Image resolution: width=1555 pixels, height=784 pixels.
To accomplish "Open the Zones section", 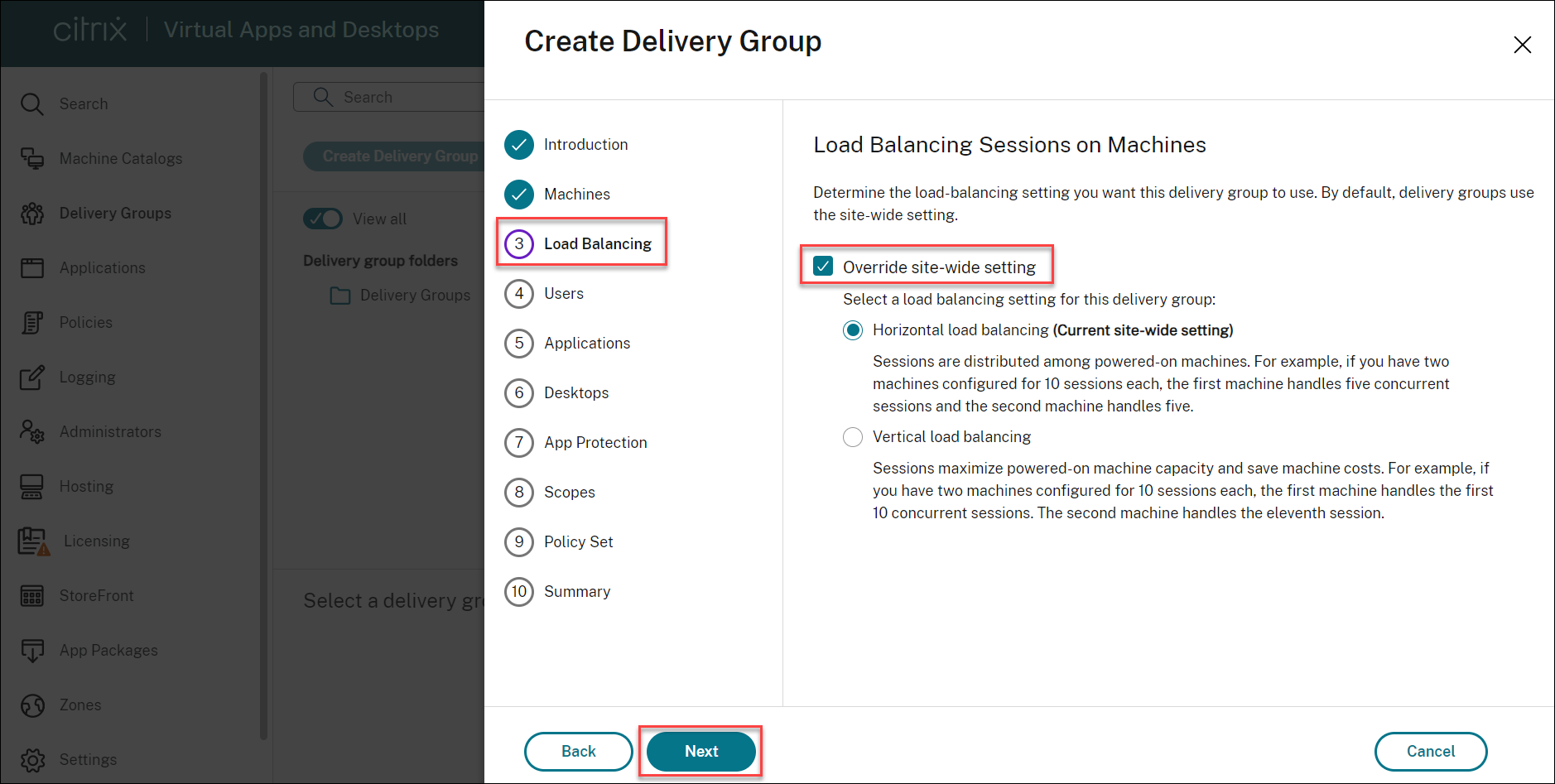I will point(80,705).
